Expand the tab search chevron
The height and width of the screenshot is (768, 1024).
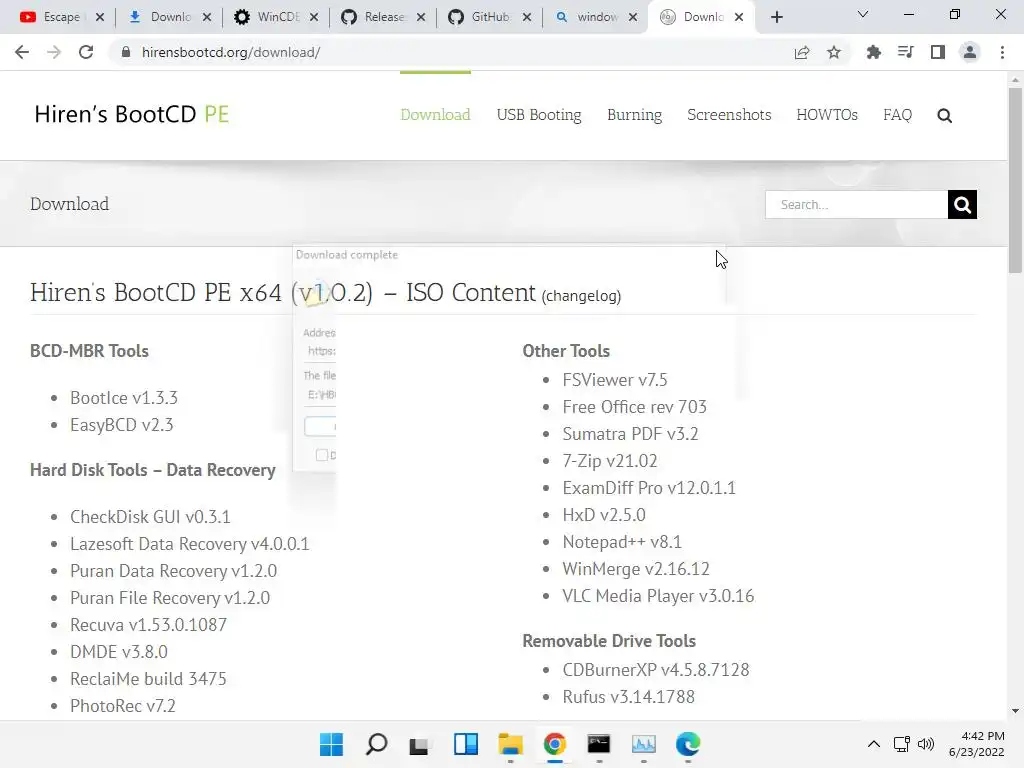click(x=863, y=14)
